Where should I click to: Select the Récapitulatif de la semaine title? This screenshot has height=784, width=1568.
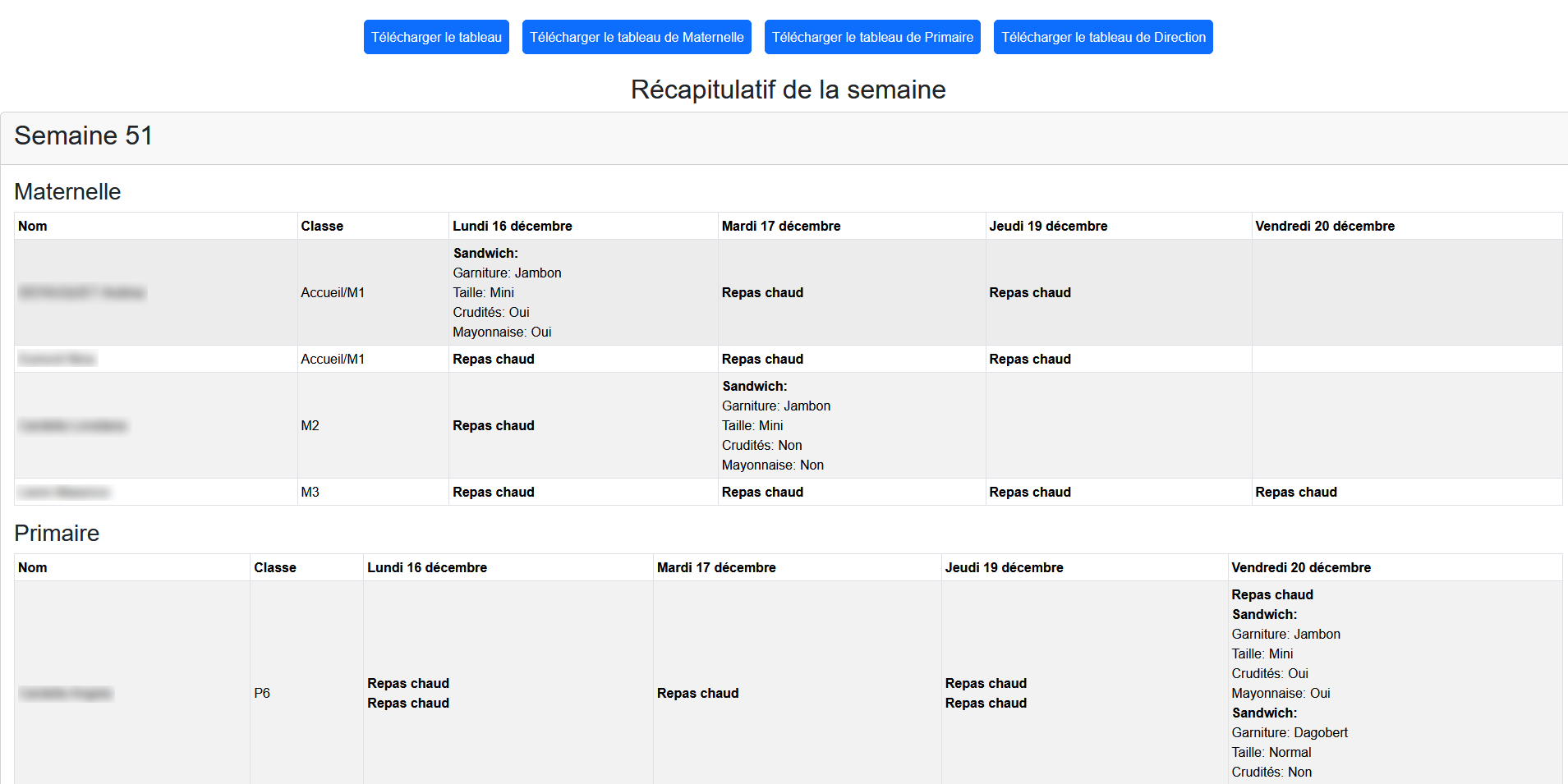pos(788,89)
